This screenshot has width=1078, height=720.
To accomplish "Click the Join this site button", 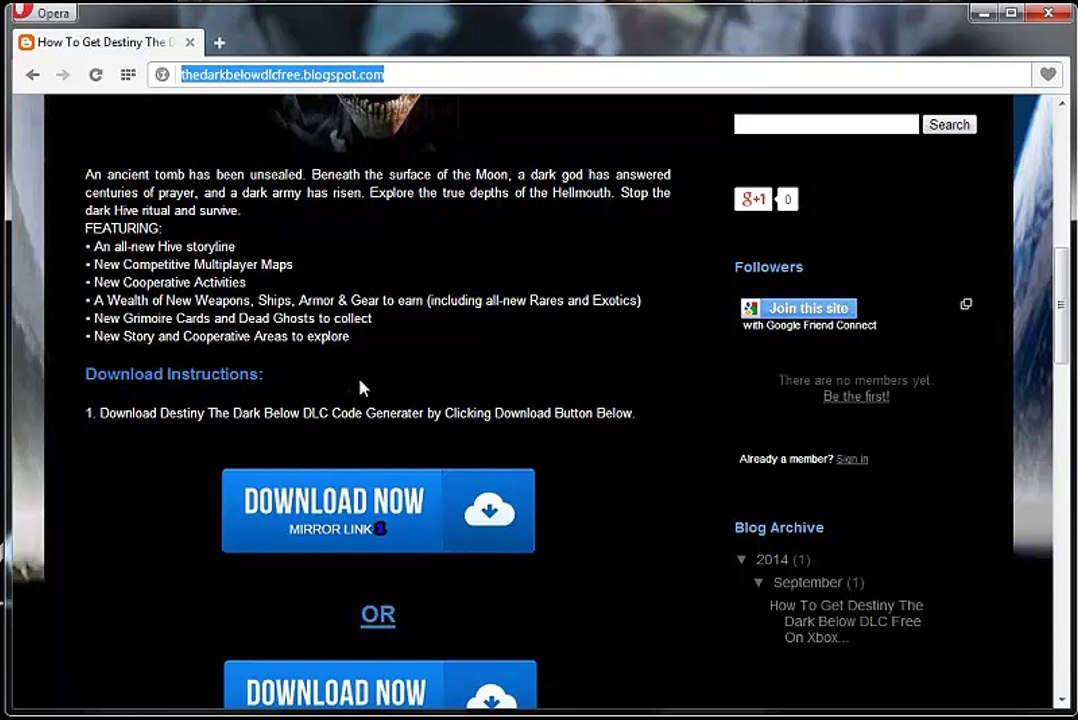I will click(799, 308).
